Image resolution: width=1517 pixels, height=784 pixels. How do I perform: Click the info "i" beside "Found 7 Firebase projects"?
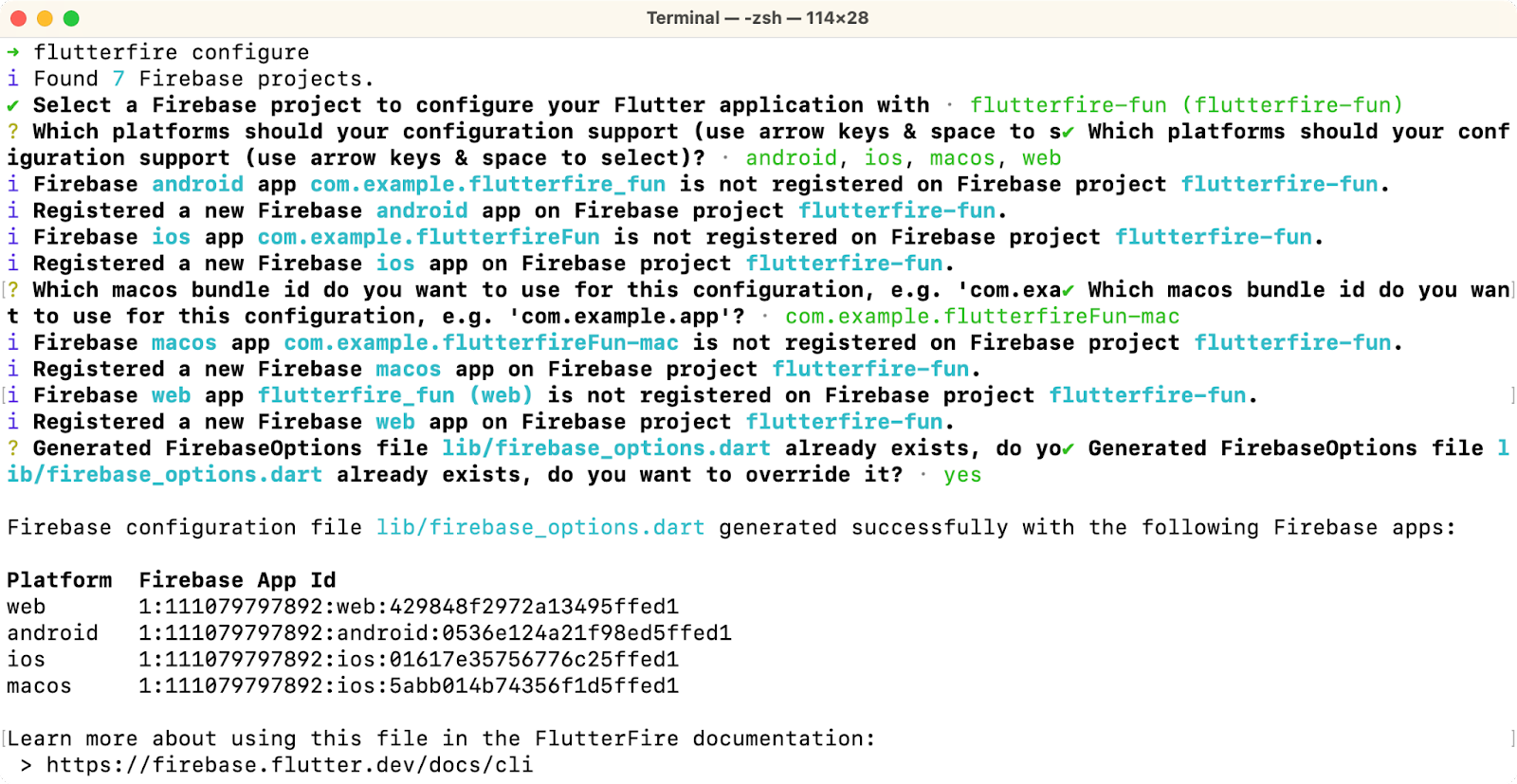(13, 79)
